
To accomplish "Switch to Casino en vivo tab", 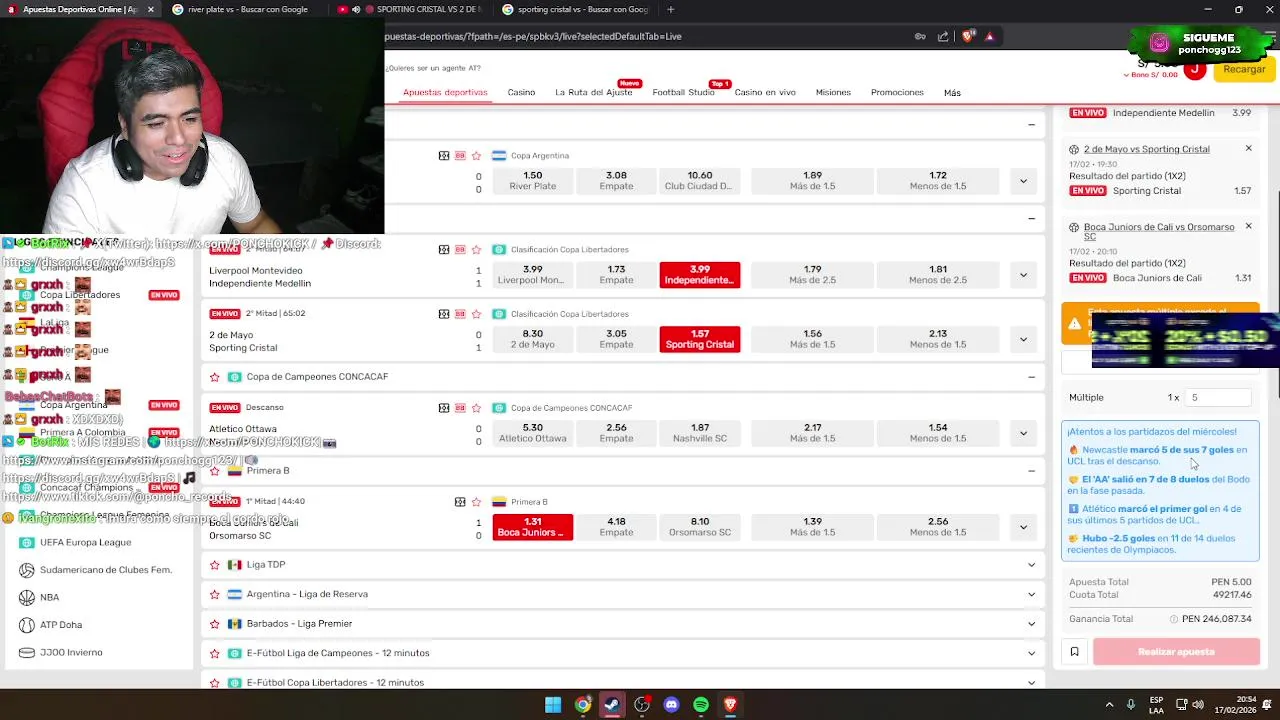I will pos(765,92).
